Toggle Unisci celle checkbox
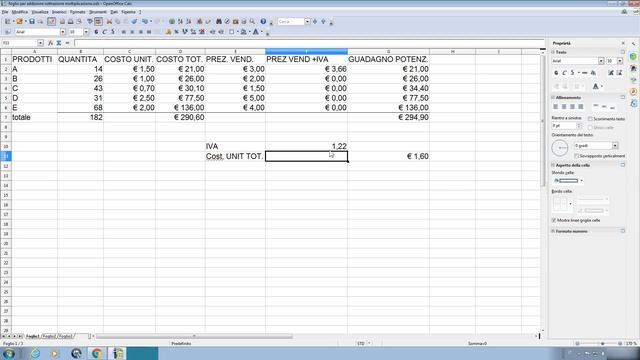 click(x=590, y=127)
